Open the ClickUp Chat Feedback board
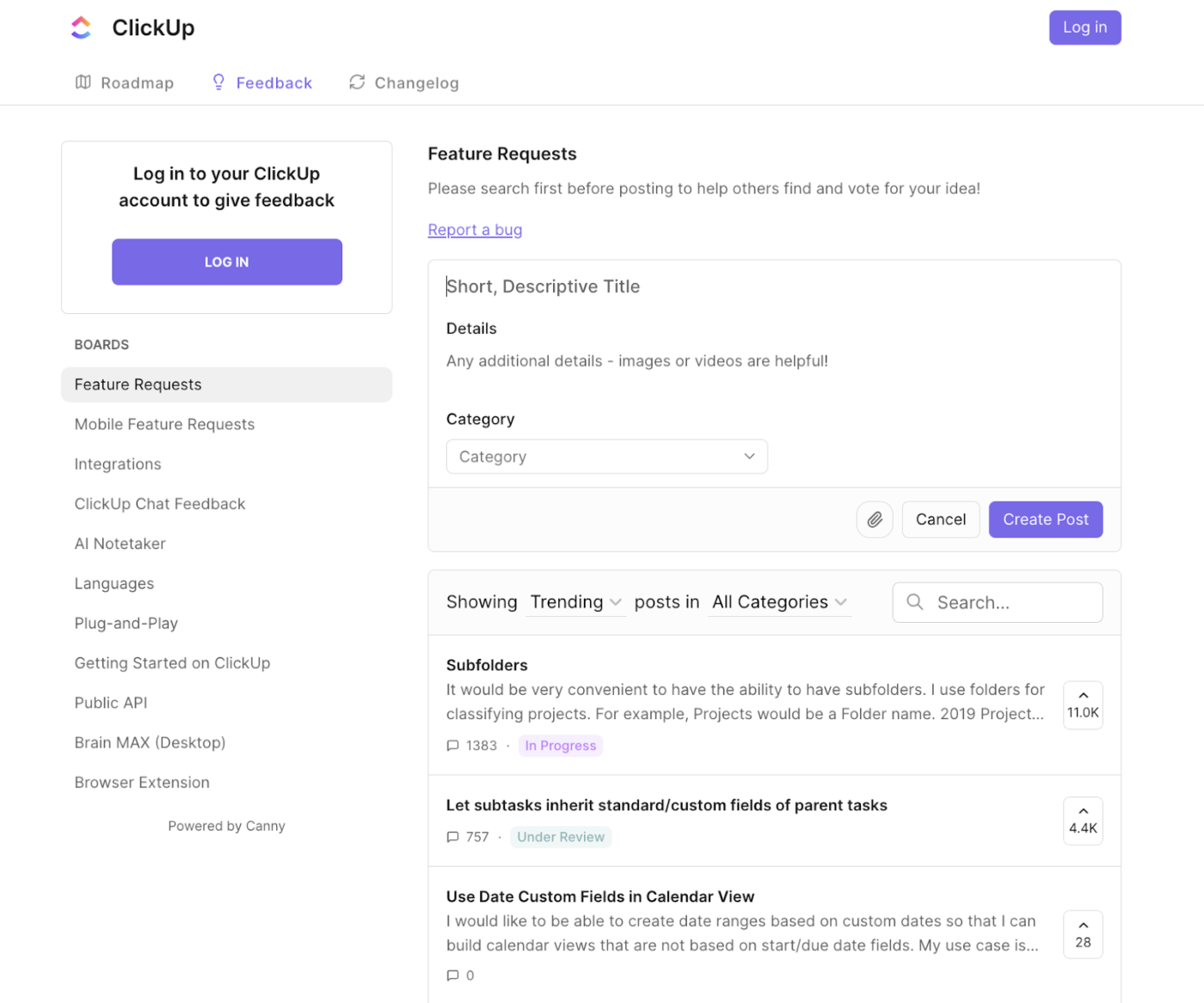Image resolution: width=1204 pixels, height=1003 pixels. point(227,504)
